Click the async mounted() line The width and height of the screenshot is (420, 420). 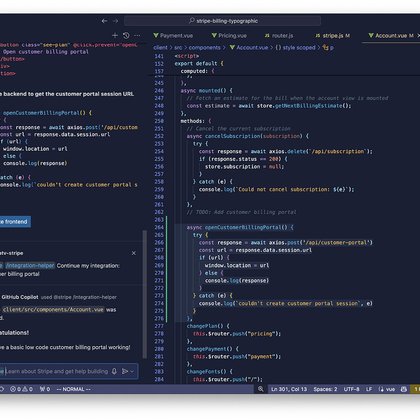pos(206,90)
